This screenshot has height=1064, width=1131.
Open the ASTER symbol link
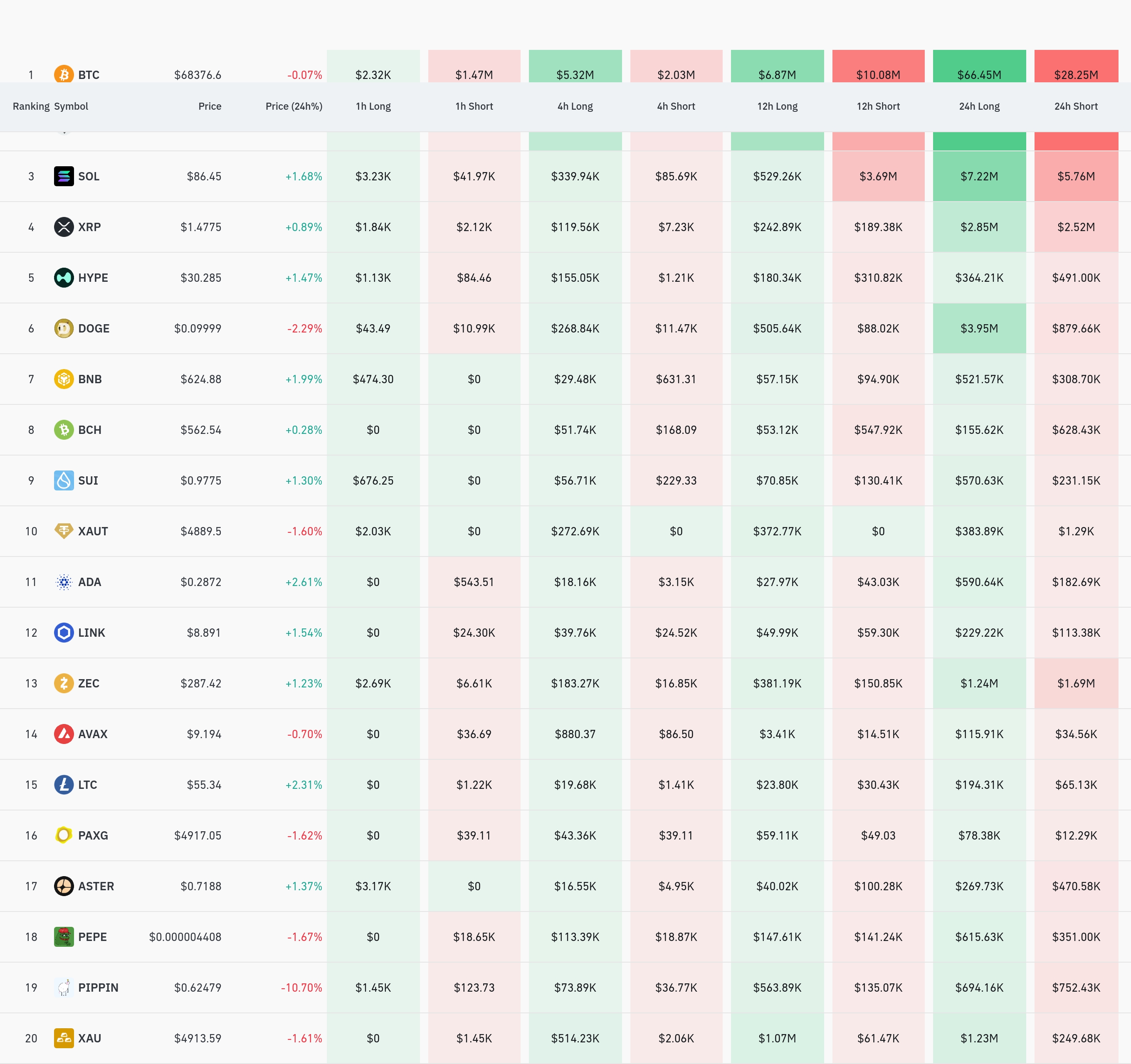click(96, 886)
